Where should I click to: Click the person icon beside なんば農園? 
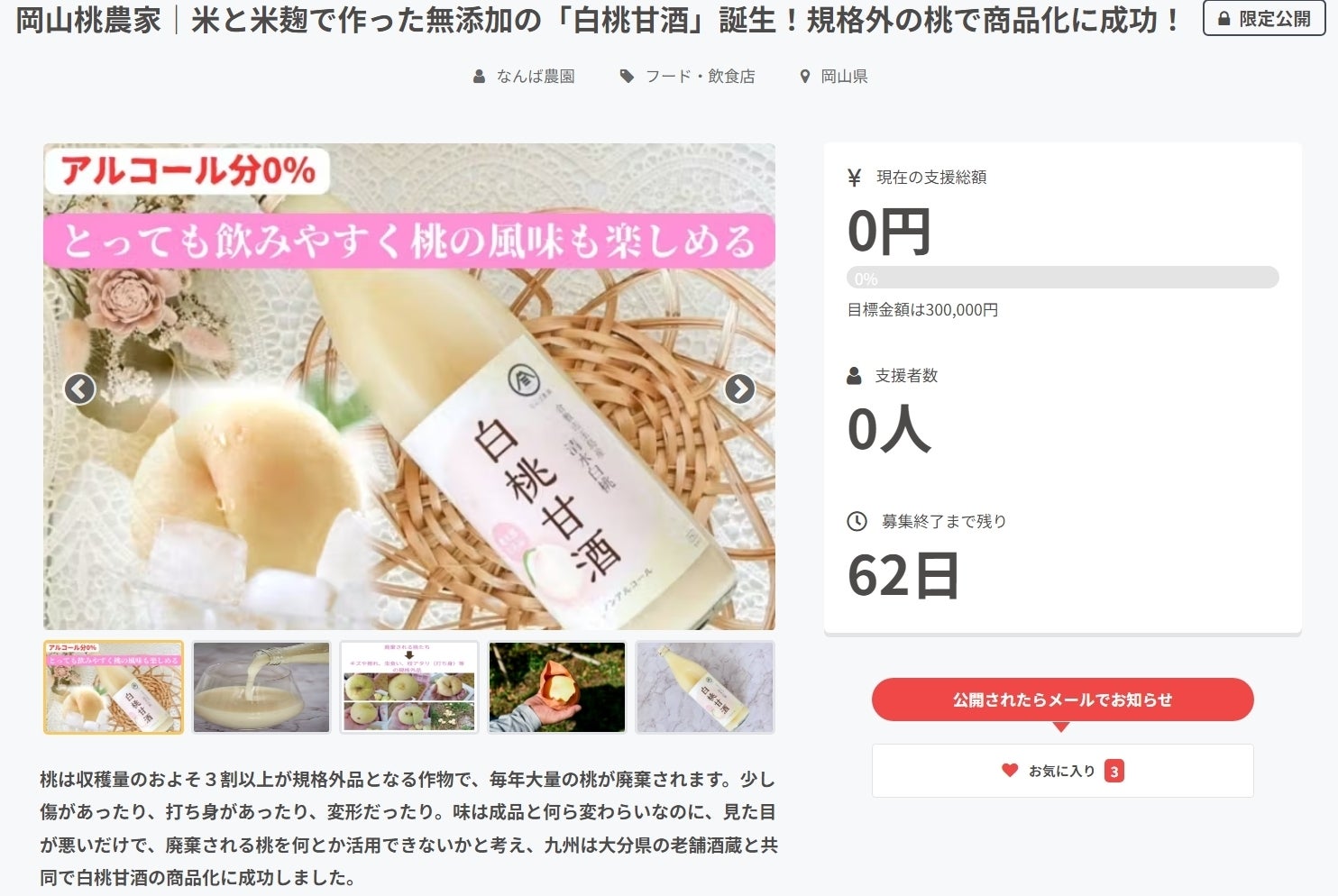480,77
